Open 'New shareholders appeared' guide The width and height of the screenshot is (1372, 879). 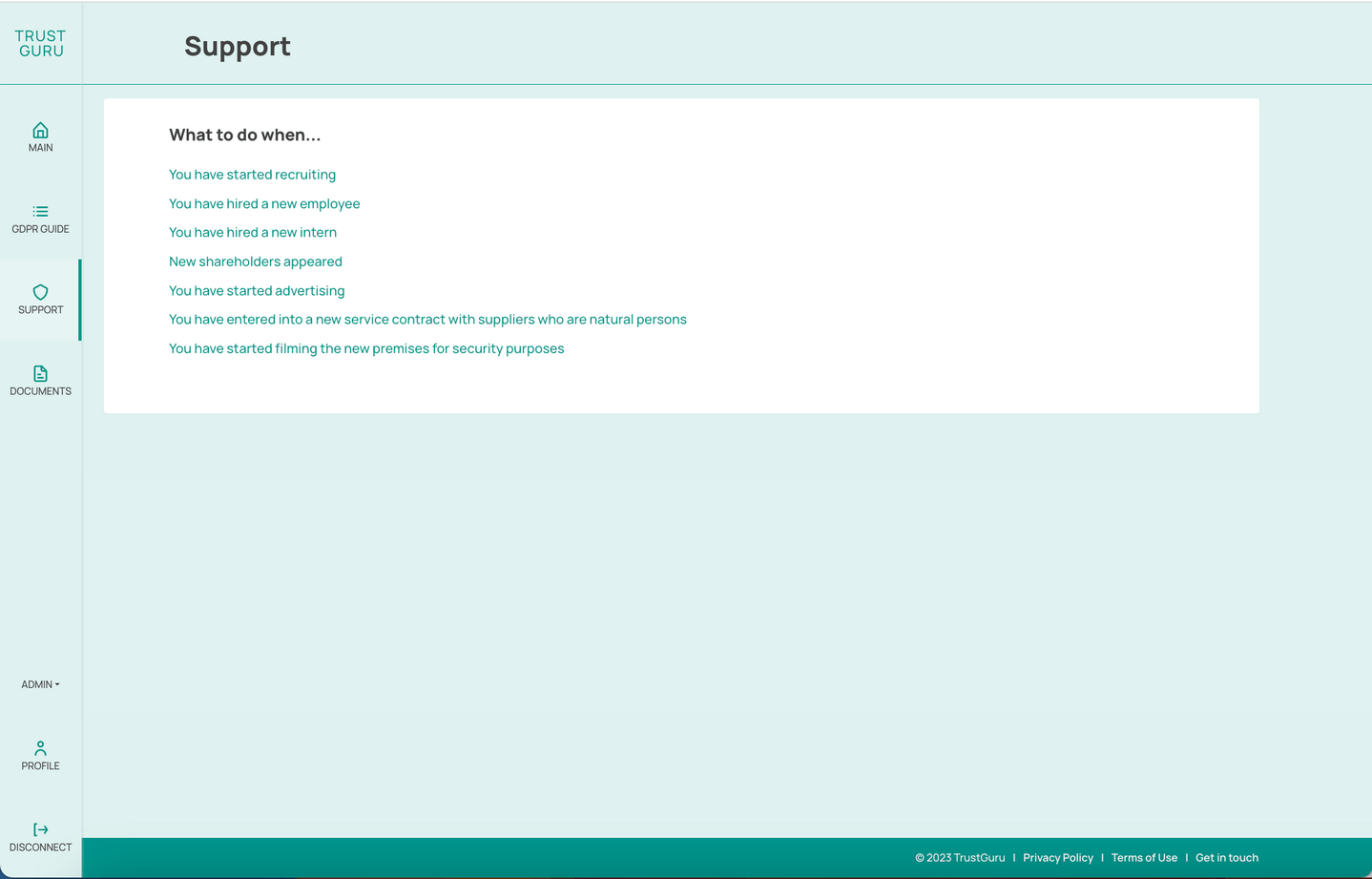click(256, 262)
